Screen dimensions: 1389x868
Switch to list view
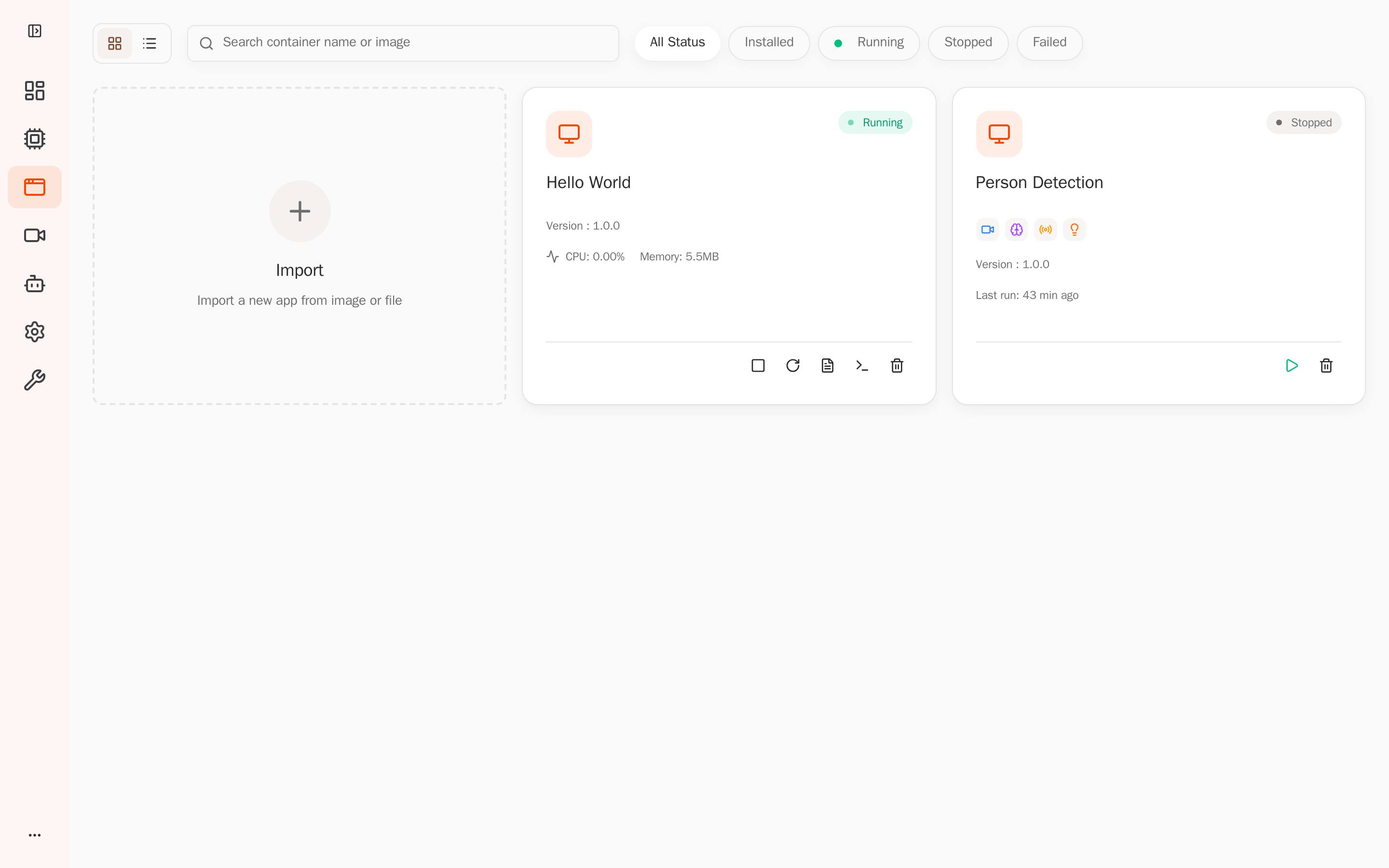click(149, 43)
